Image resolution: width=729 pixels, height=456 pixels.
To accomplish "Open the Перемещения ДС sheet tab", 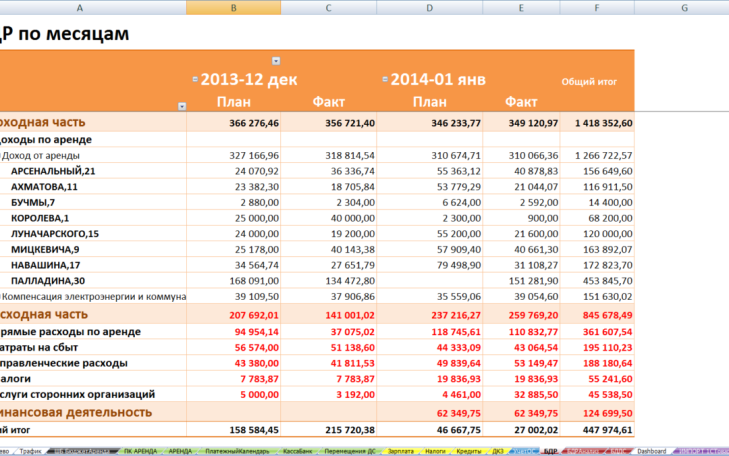I will pyautogui.click(x=350, y=451).
